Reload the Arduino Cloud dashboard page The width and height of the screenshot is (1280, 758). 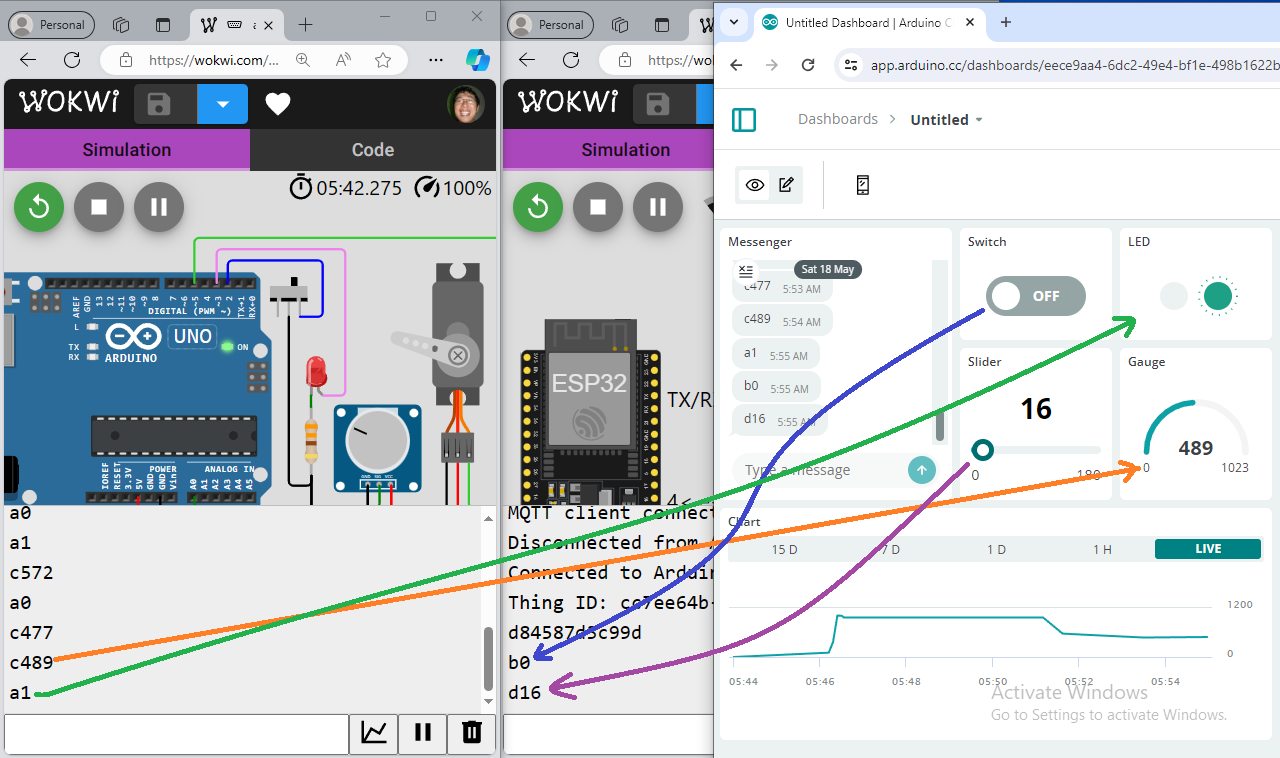click(808, 65)
